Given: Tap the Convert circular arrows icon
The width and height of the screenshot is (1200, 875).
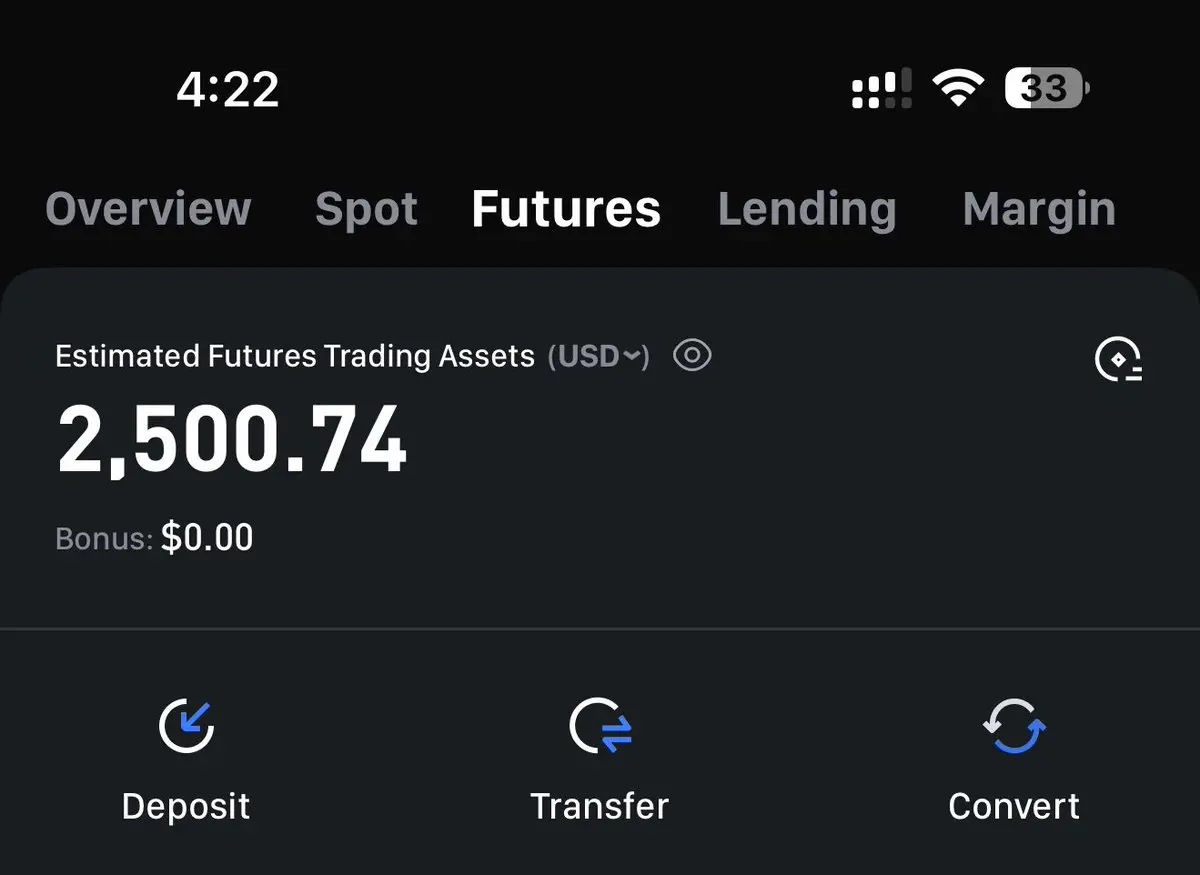Looking at the screenshot, I should click(1013, 725).
